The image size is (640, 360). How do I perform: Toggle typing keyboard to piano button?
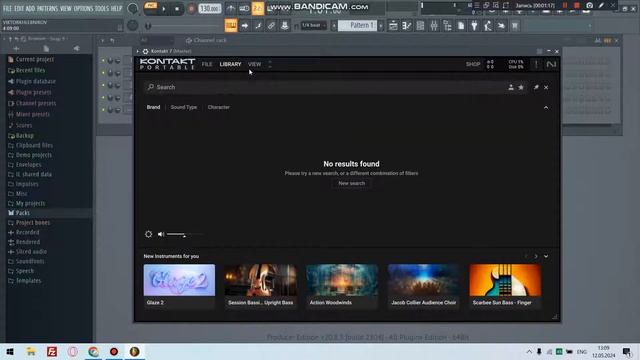[231, 26]
